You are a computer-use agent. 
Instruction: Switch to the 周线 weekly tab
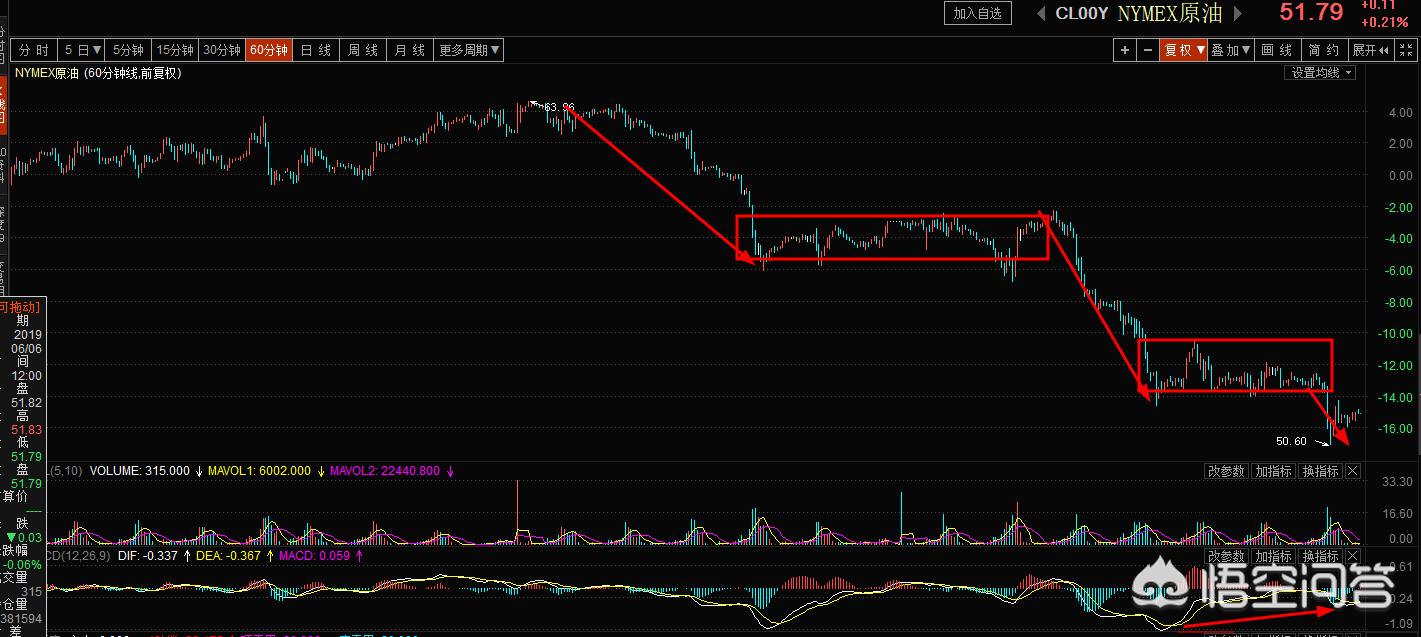[363, 50]
